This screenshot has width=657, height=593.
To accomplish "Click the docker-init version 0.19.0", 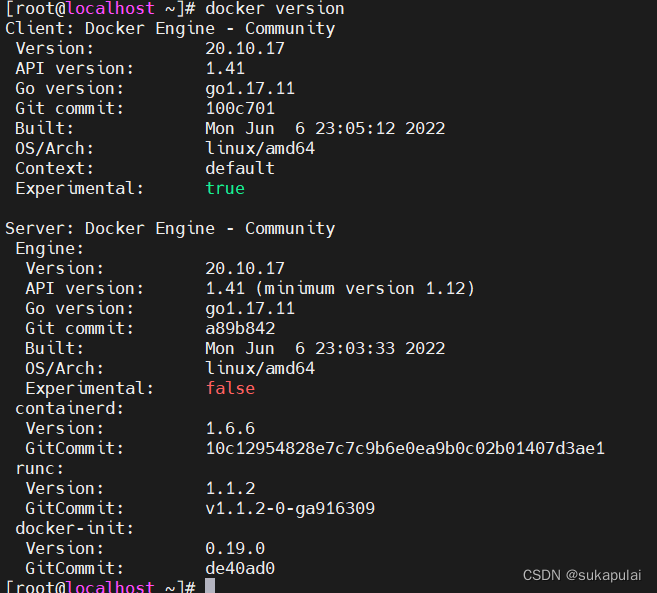I will click(235, 548).
